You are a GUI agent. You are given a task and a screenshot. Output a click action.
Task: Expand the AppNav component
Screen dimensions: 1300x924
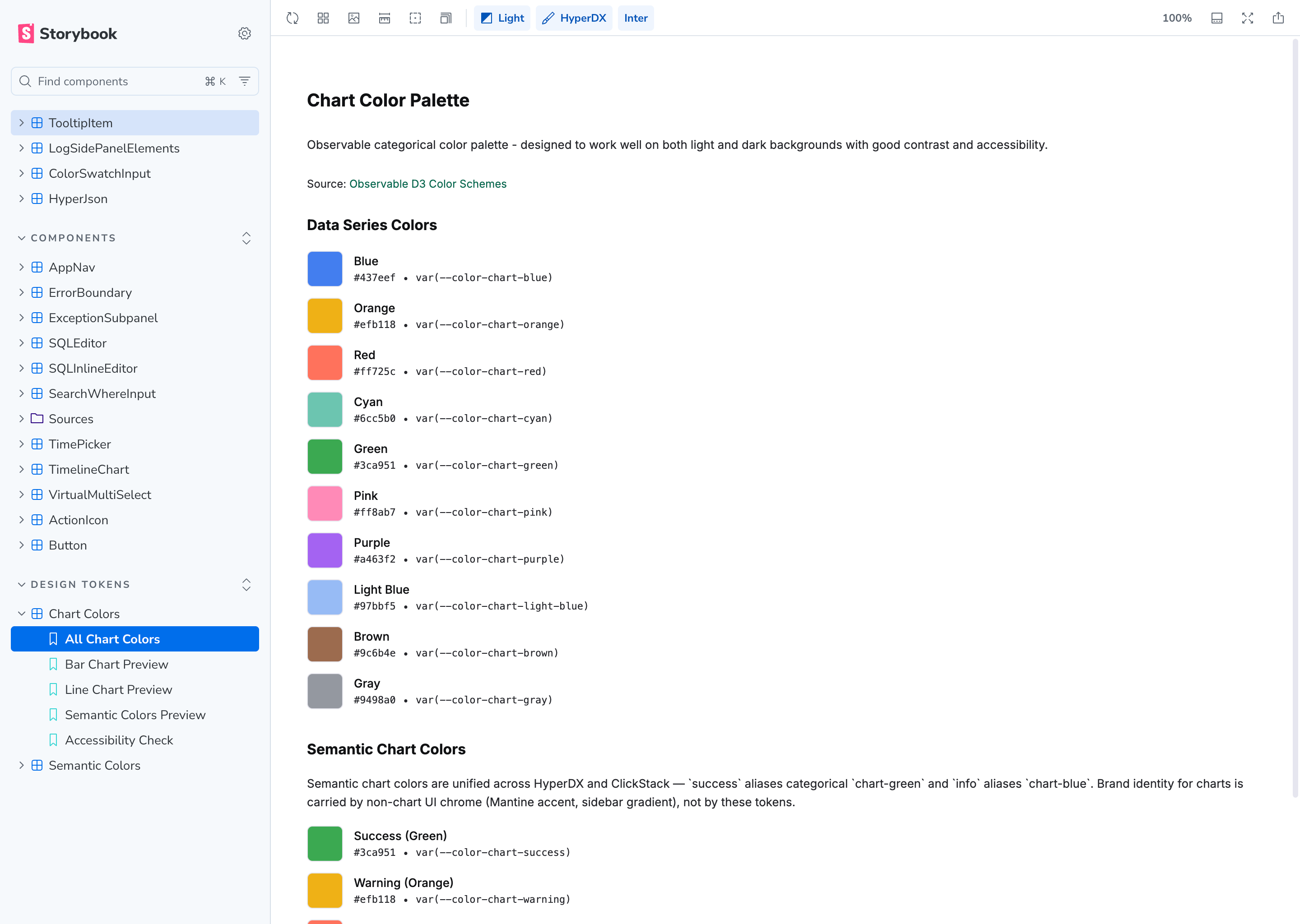pos(22,268)
